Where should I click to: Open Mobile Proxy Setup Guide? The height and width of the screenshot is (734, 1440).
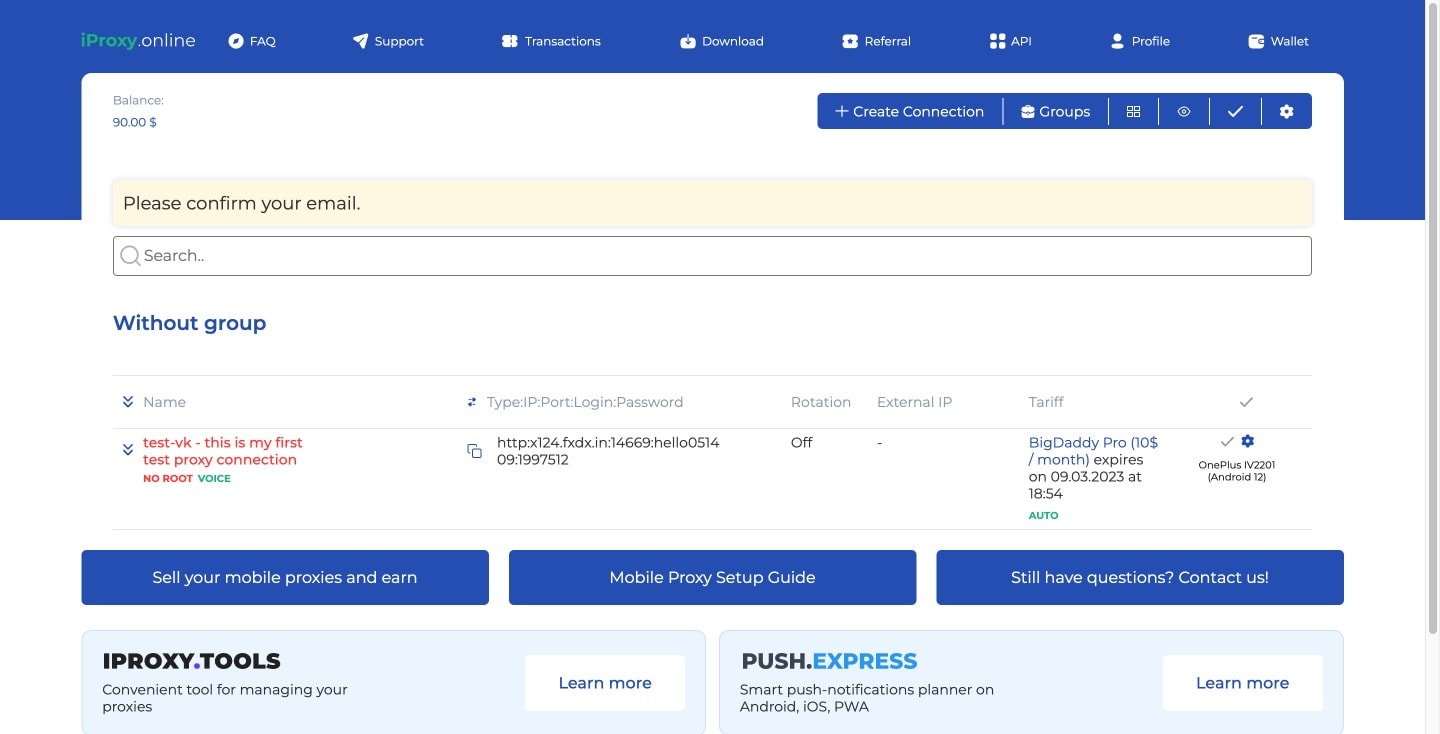tap(712, 577)
